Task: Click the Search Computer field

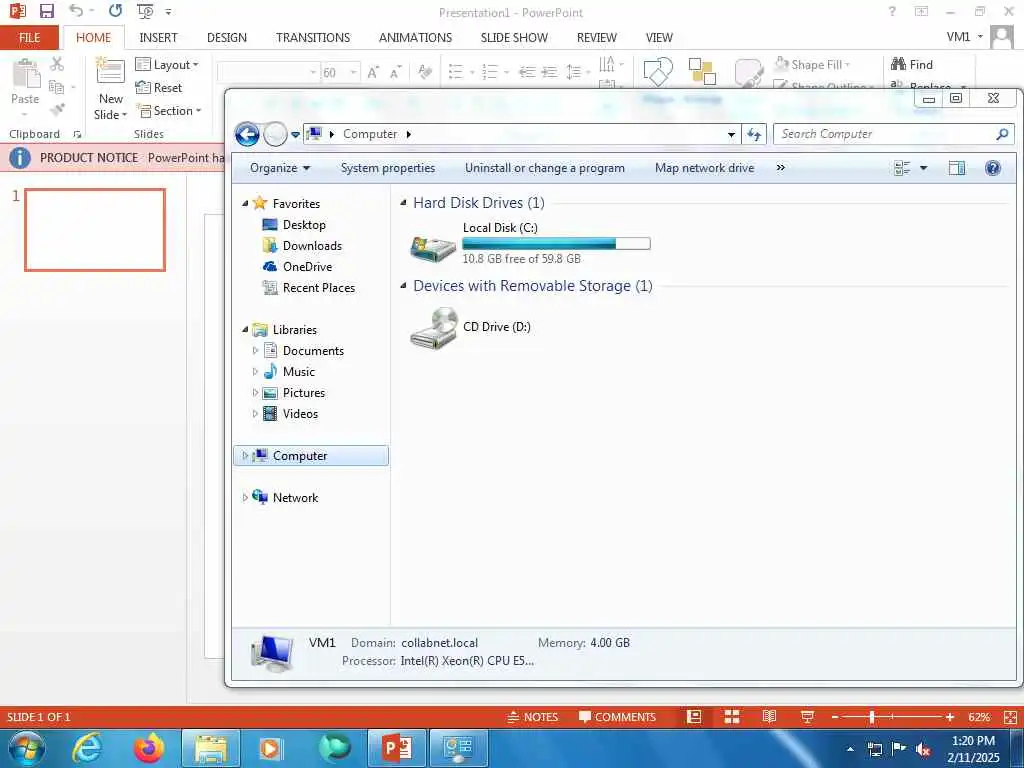Action: 894,135
